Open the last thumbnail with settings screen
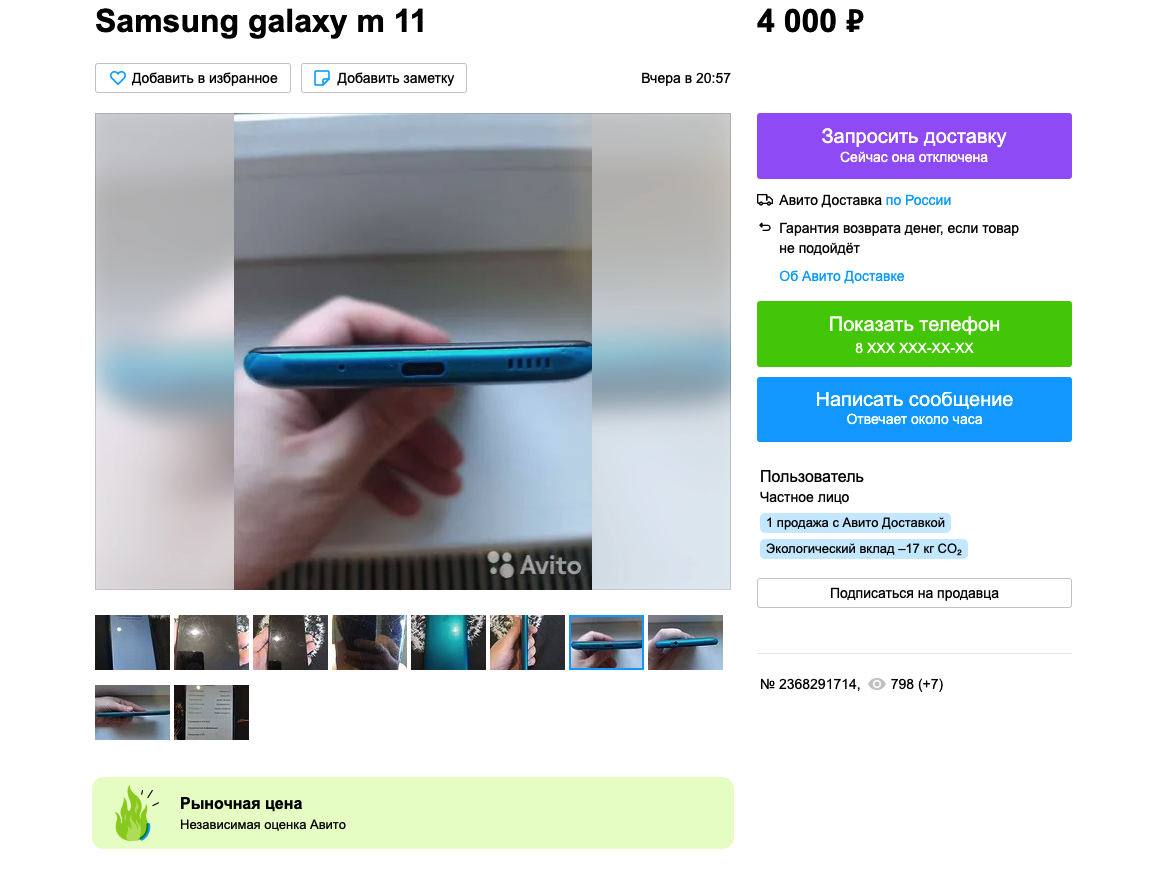This screenshot has width=1152, height=873. [212, 712]
